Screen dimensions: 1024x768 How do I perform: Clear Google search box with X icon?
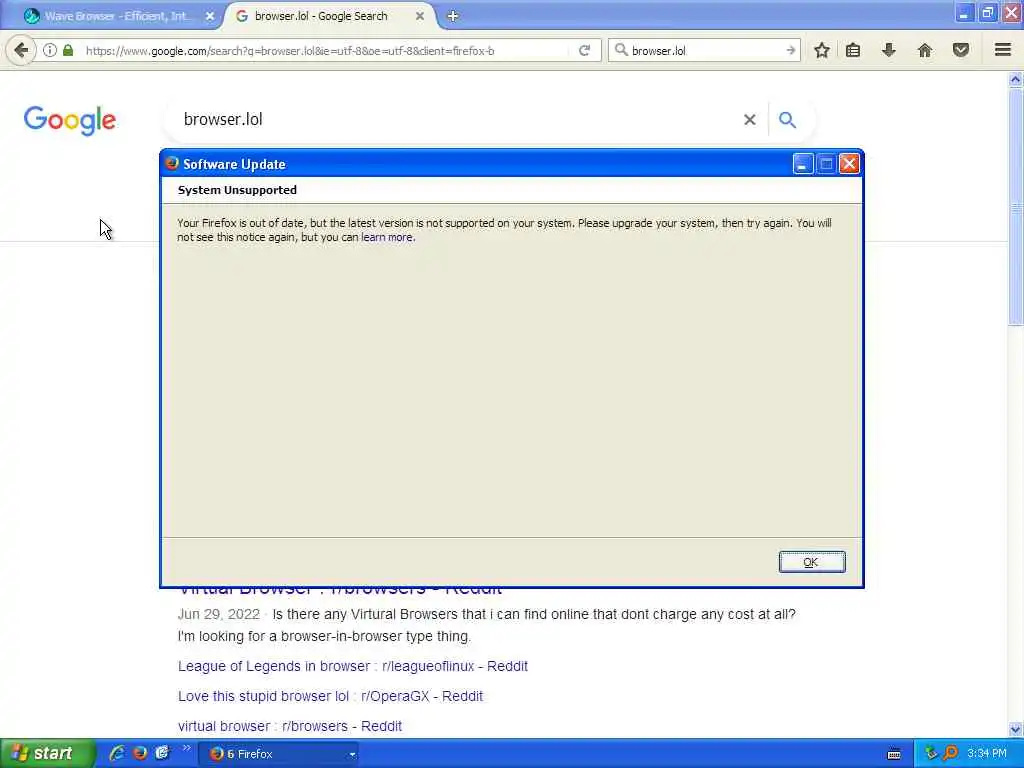coord(750,120)
